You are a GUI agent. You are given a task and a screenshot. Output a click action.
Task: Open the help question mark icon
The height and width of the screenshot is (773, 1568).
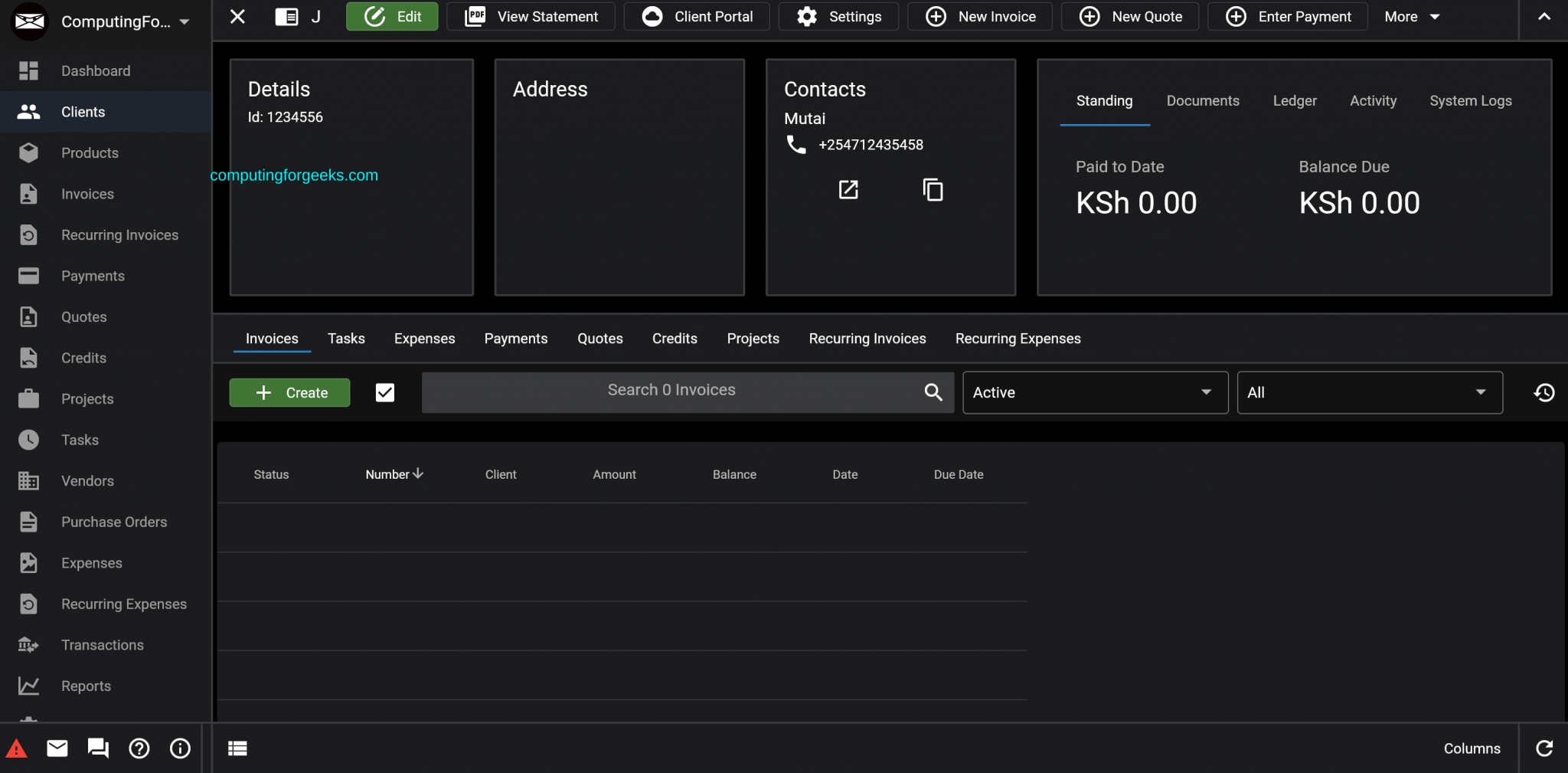139,748
